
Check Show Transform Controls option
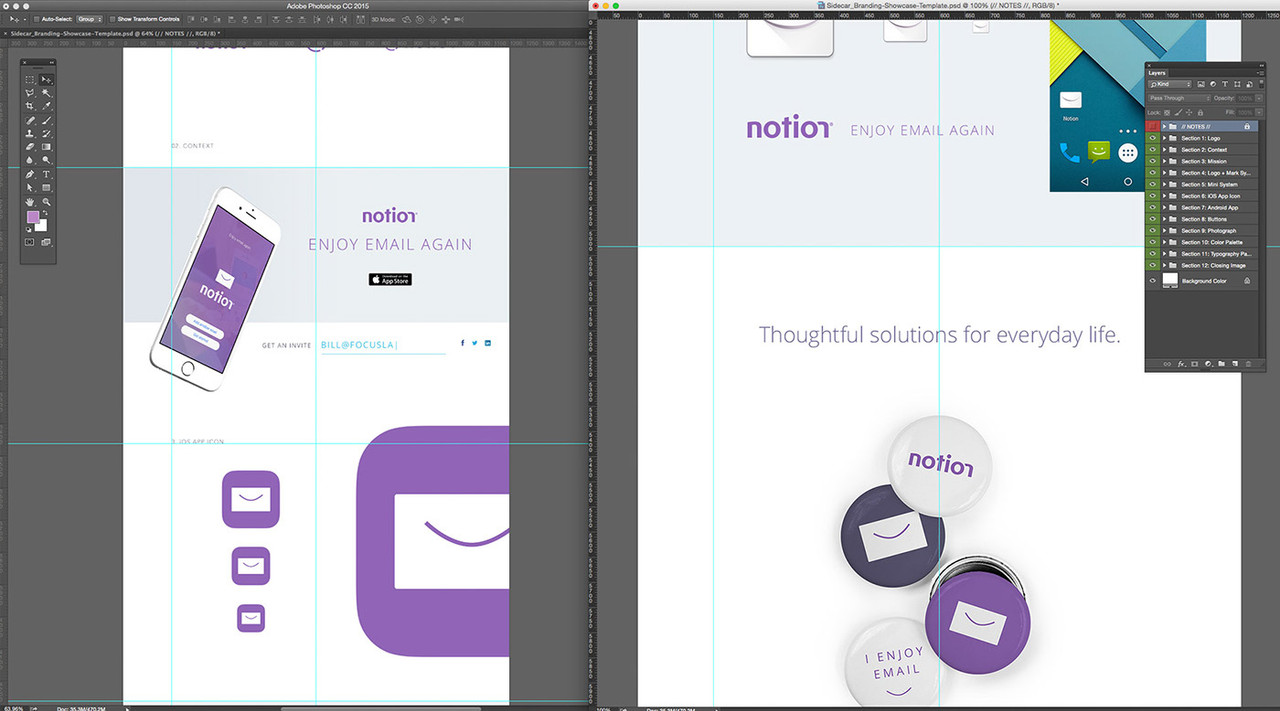(x=112, y=19)
